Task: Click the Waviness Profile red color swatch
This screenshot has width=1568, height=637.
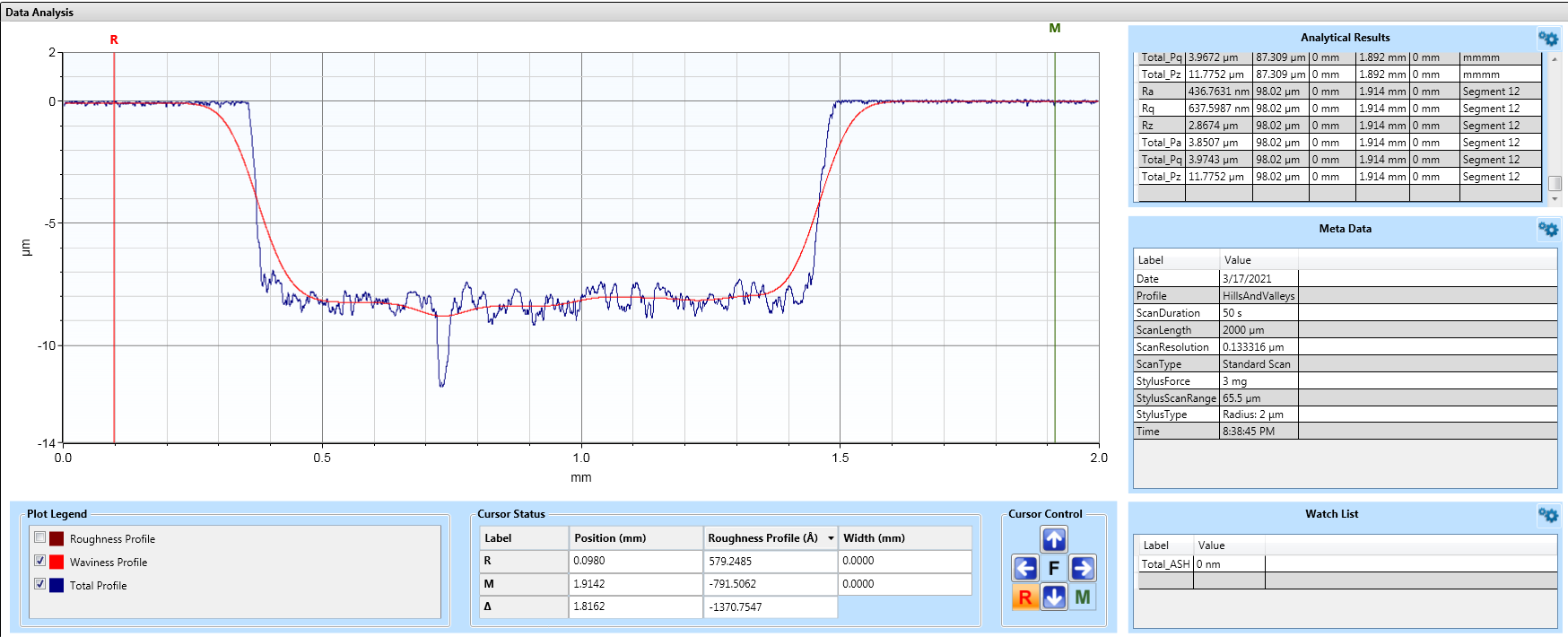Action: (57, 563)
